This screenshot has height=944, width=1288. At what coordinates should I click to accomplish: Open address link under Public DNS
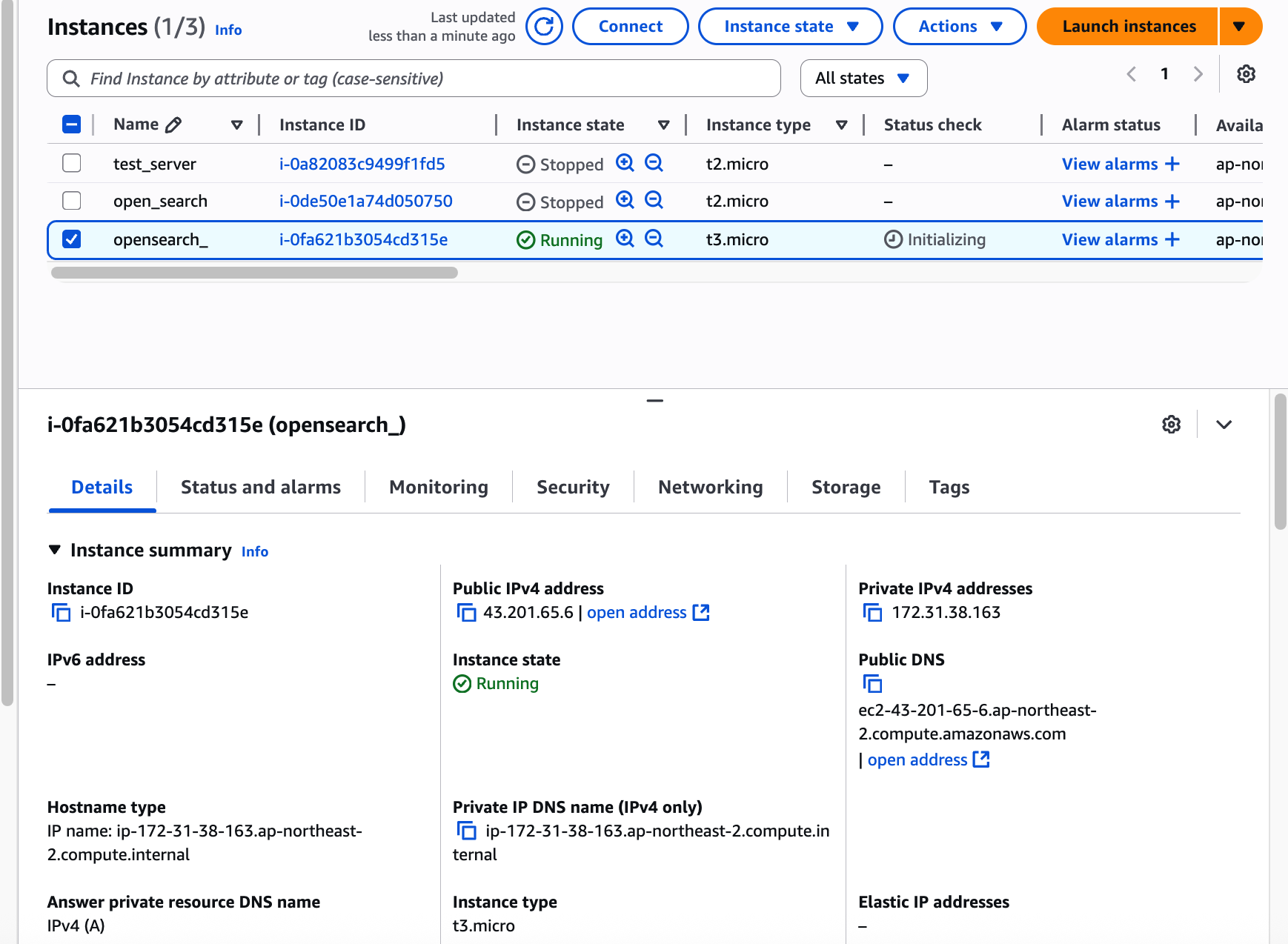(929, 760)
